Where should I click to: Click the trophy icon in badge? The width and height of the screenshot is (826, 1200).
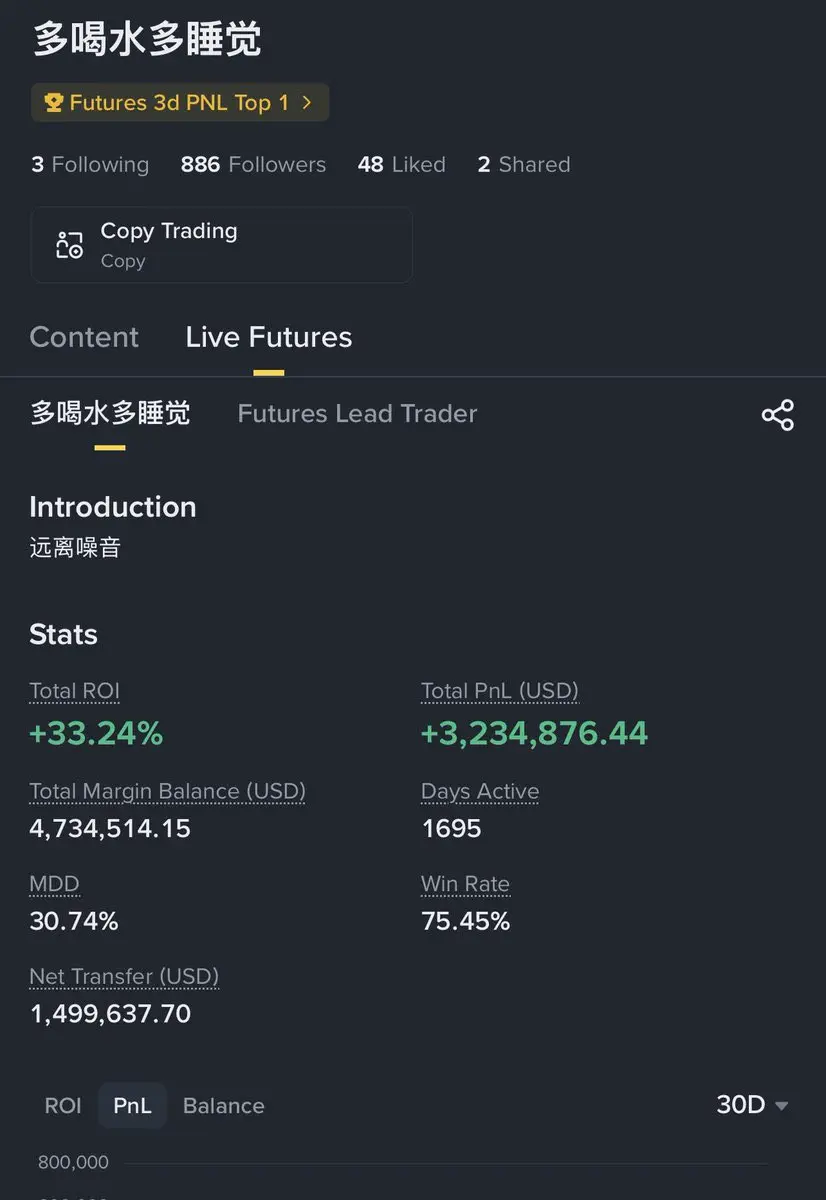click(x=54, y=103)
